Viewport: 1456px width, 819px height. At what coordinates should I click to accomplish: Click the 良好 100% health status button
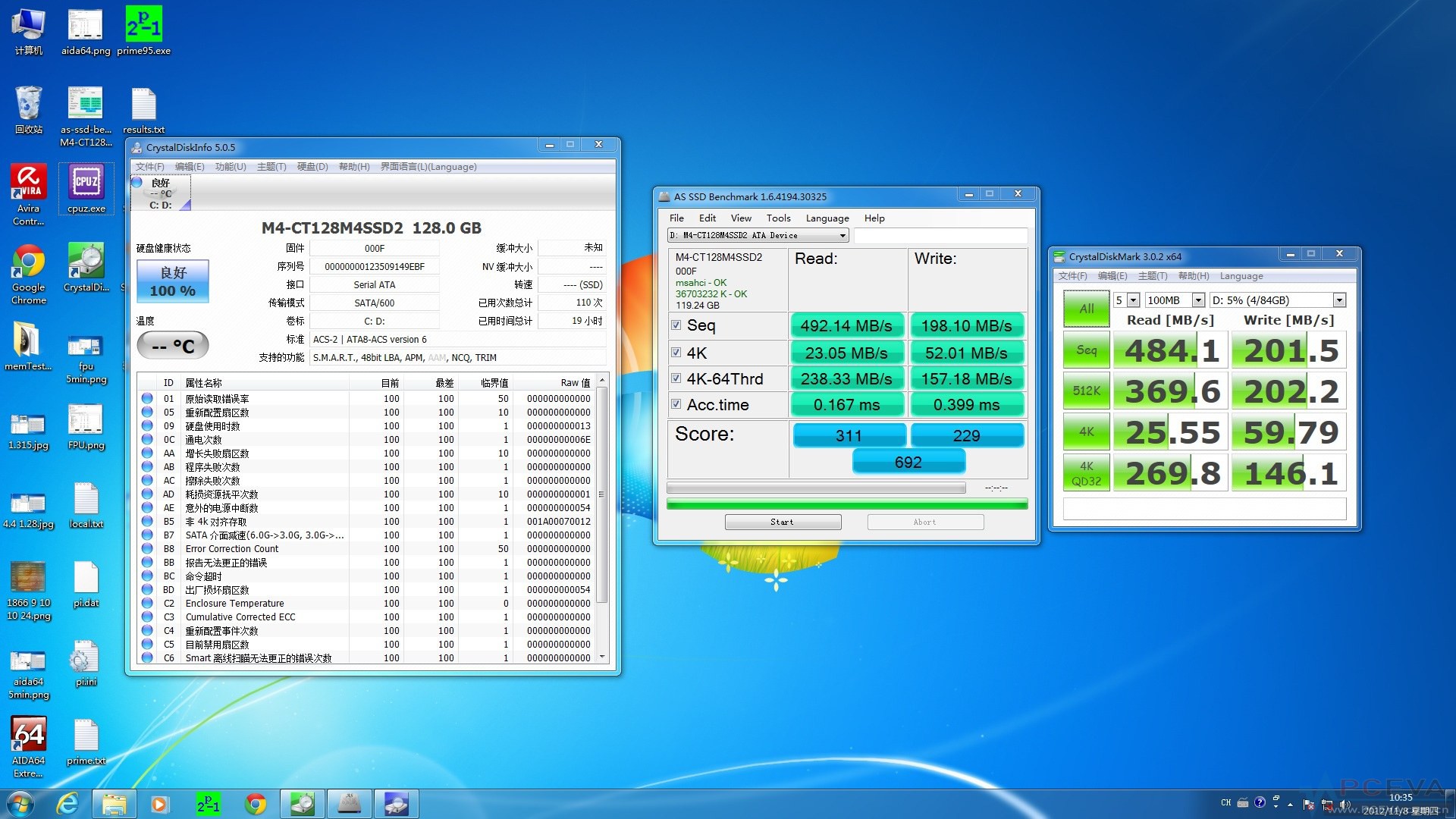pyautogui.click(x=173, y=281)
